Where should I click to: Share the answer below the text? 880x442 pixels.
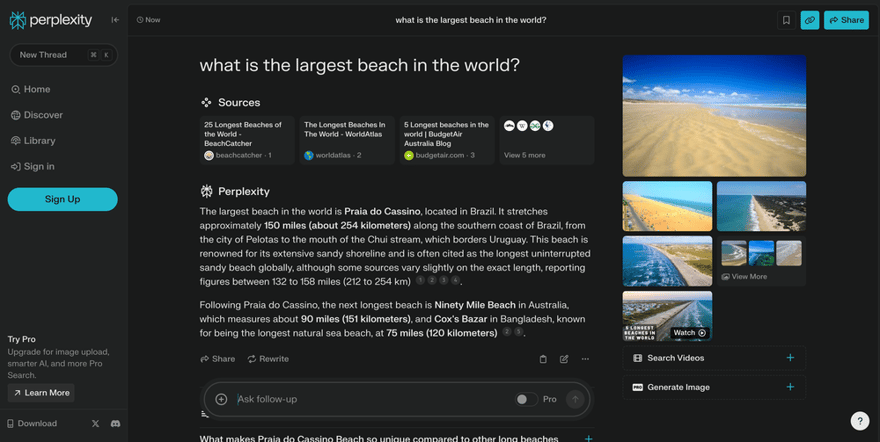218,359
